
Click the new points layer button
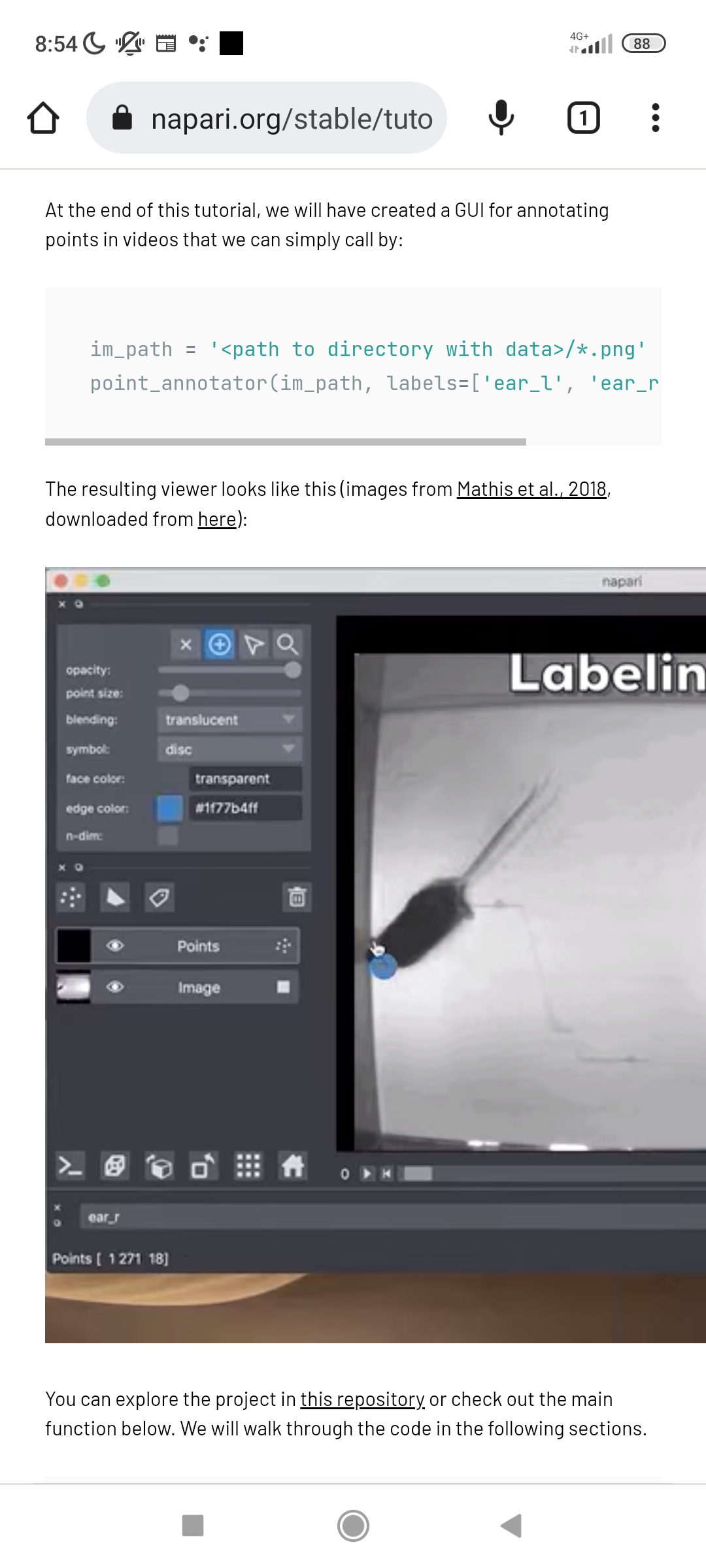tap(71, 897)
